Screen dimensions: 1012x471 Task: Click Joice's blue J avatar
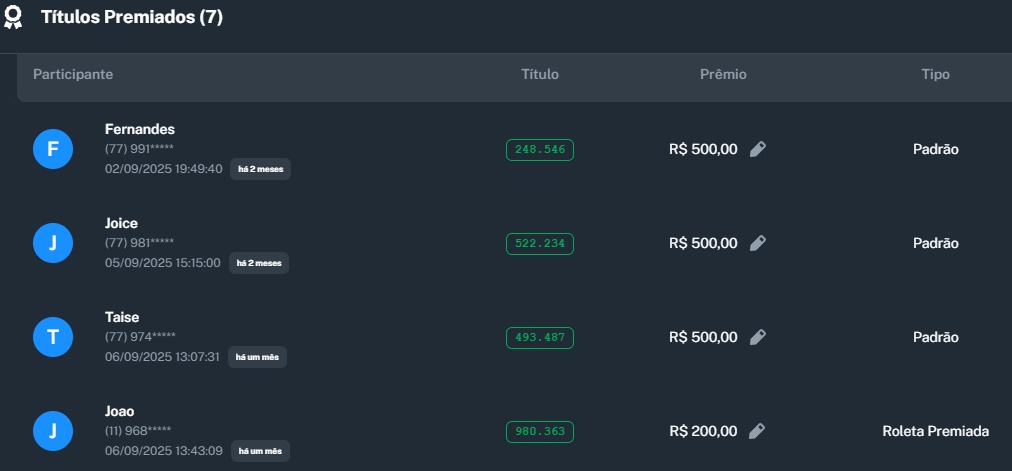(53, 244)
